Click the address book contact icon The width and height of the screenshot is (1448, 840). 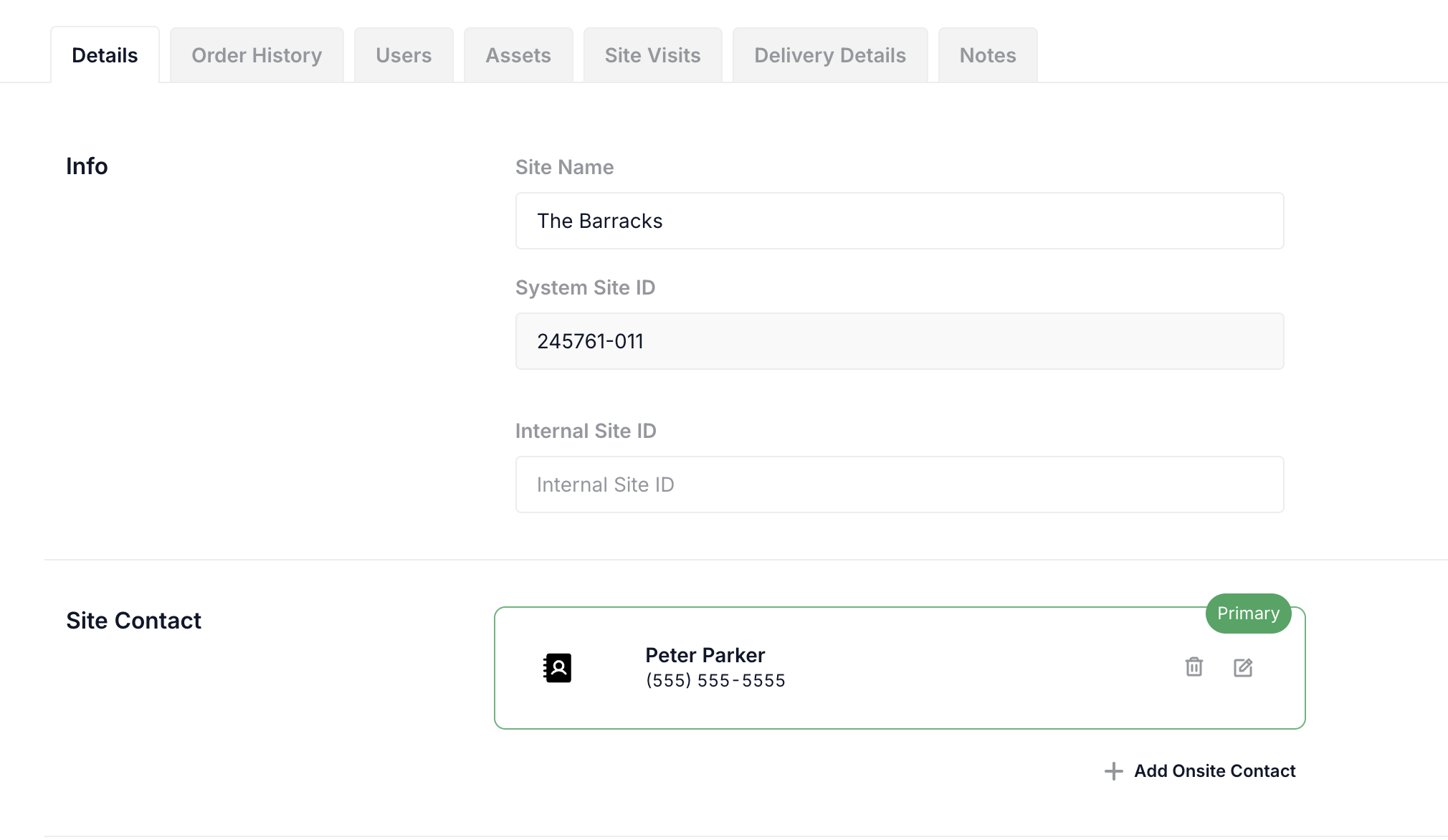coord(558,667)
